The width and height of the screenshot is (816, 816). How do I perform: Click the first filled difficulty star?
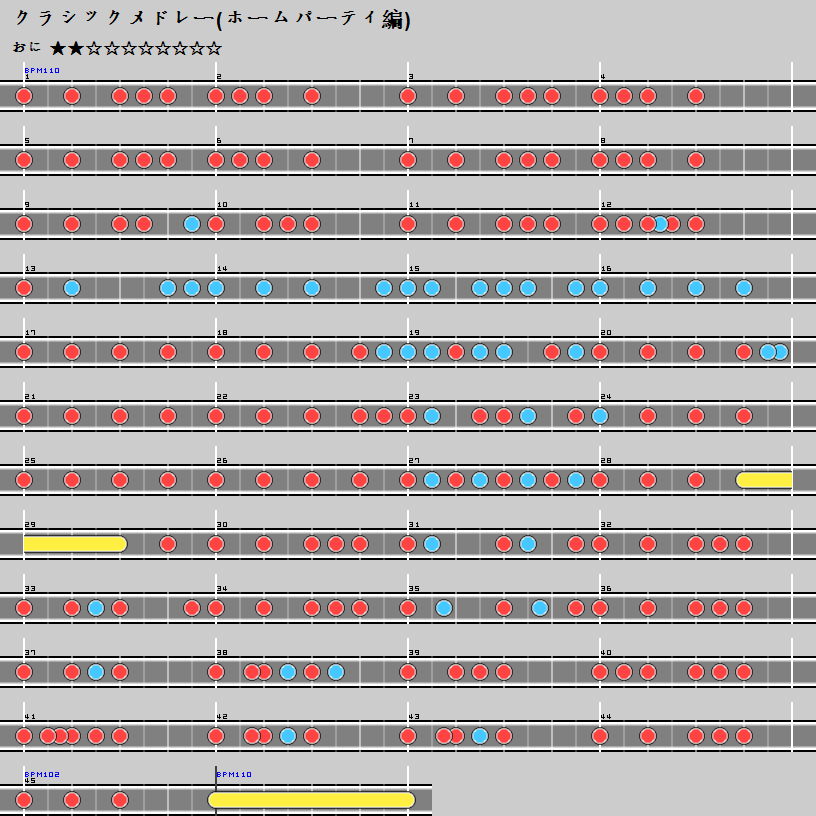58,48
